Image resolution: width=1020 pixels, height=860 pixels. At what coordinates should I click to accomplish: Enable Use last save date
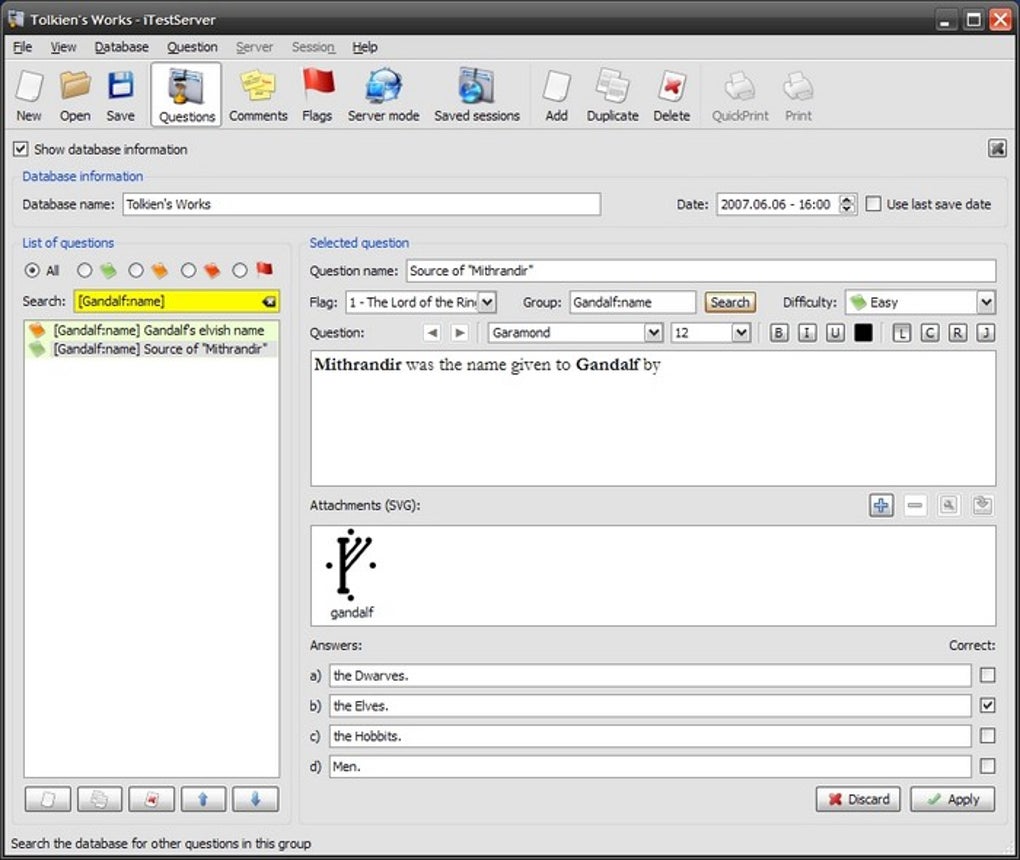(x=873, y=204)
